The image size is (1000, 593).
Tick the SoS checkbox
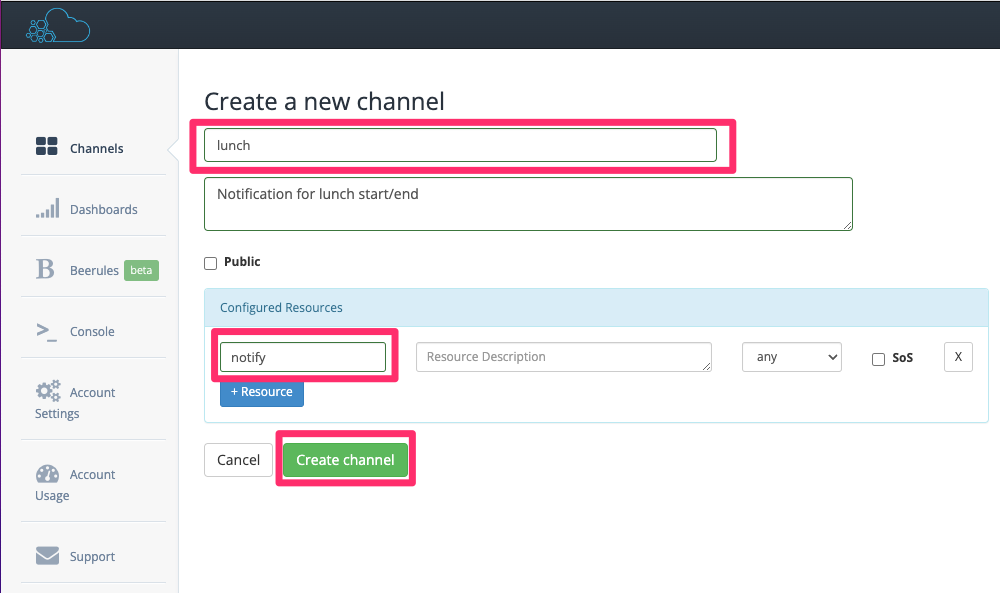[x=878, y=359]
